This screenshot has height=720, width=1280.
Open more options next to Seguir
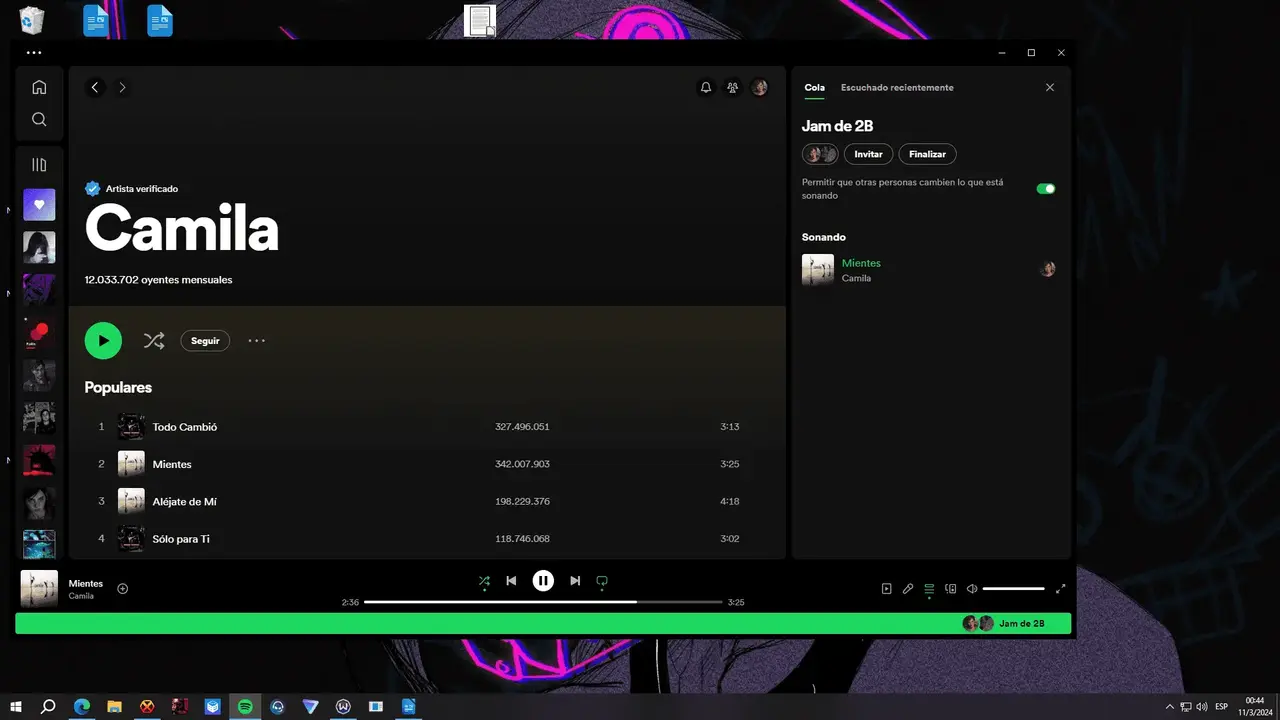point(257,341)
